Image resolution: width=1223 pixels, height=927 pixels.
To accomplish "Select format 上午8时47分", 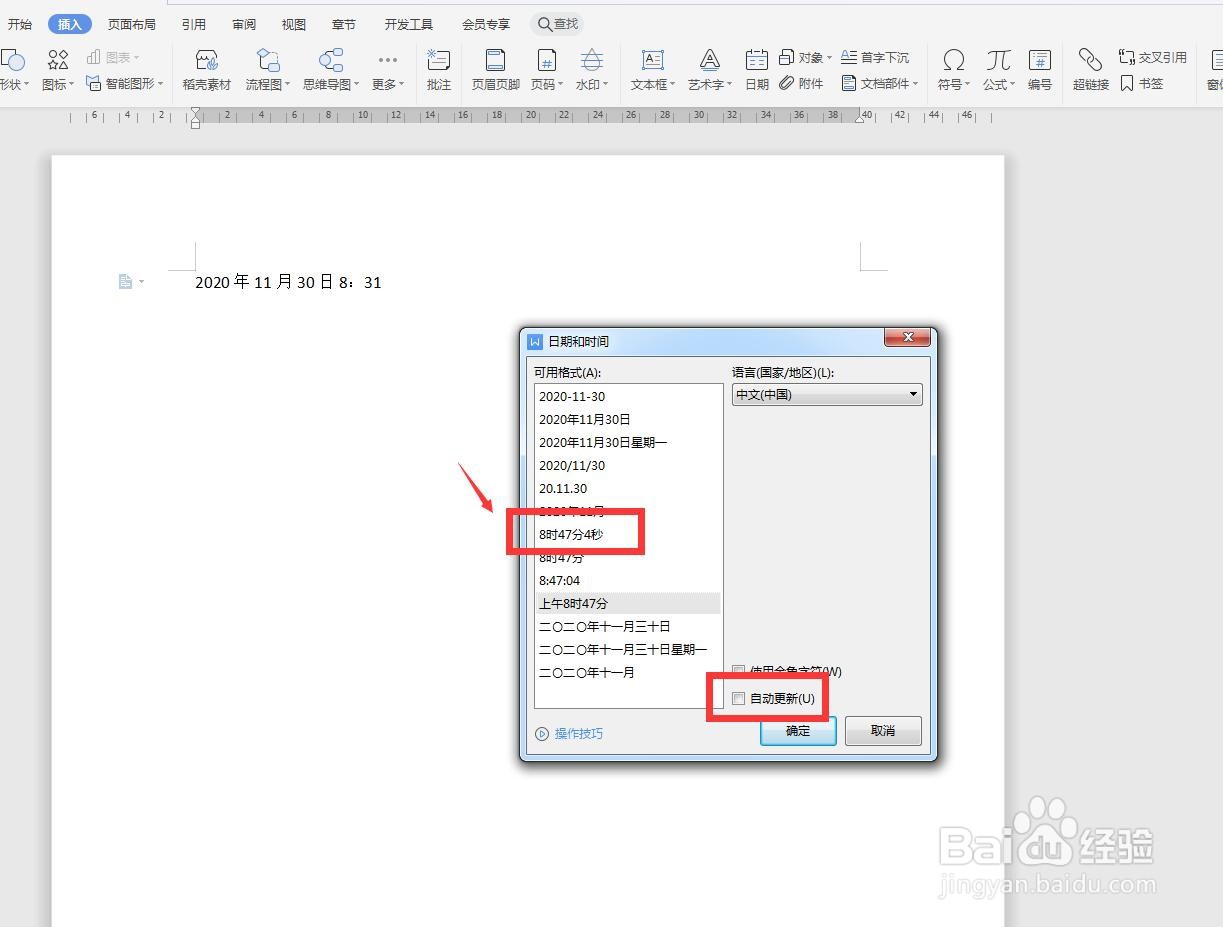I will (x=628, y=604).
